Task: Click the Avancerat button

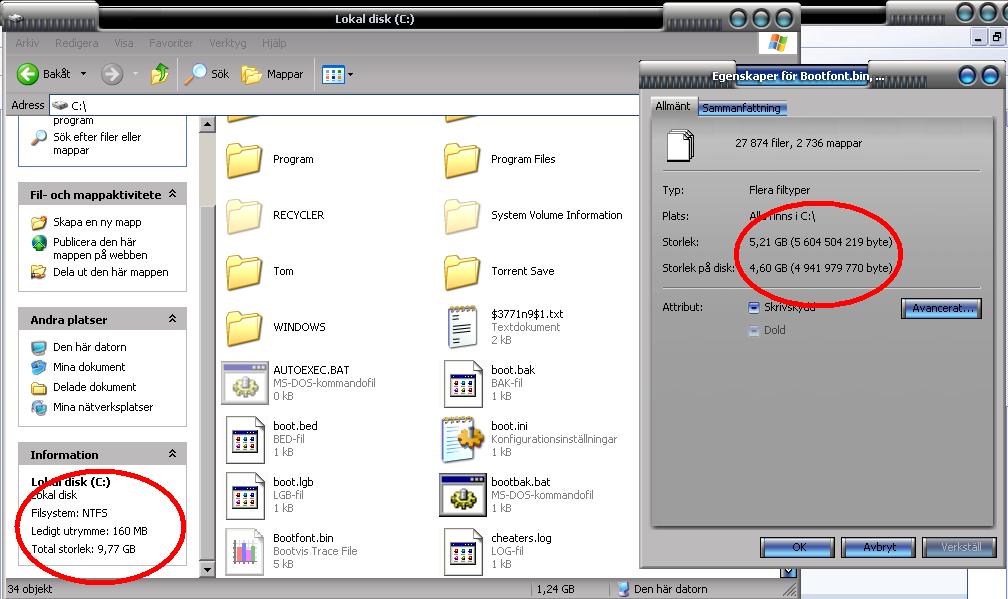Action: point(941,309)
